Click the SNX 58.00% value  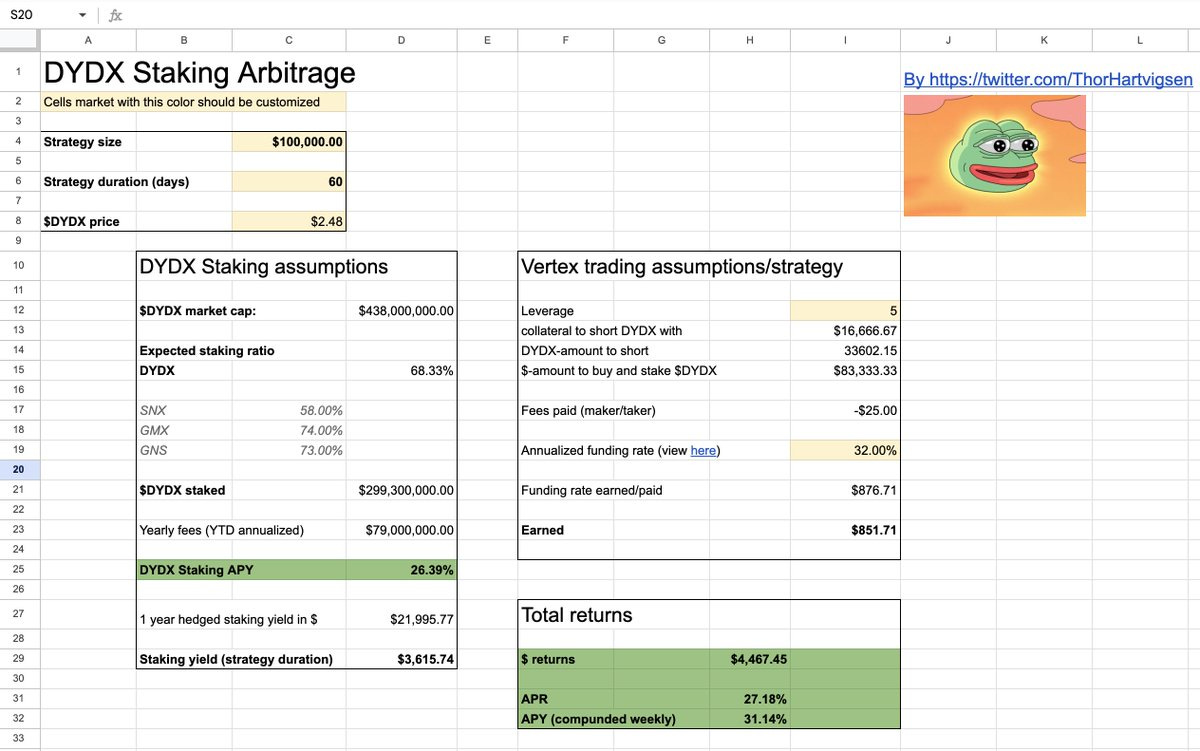(x=321, y=411)
